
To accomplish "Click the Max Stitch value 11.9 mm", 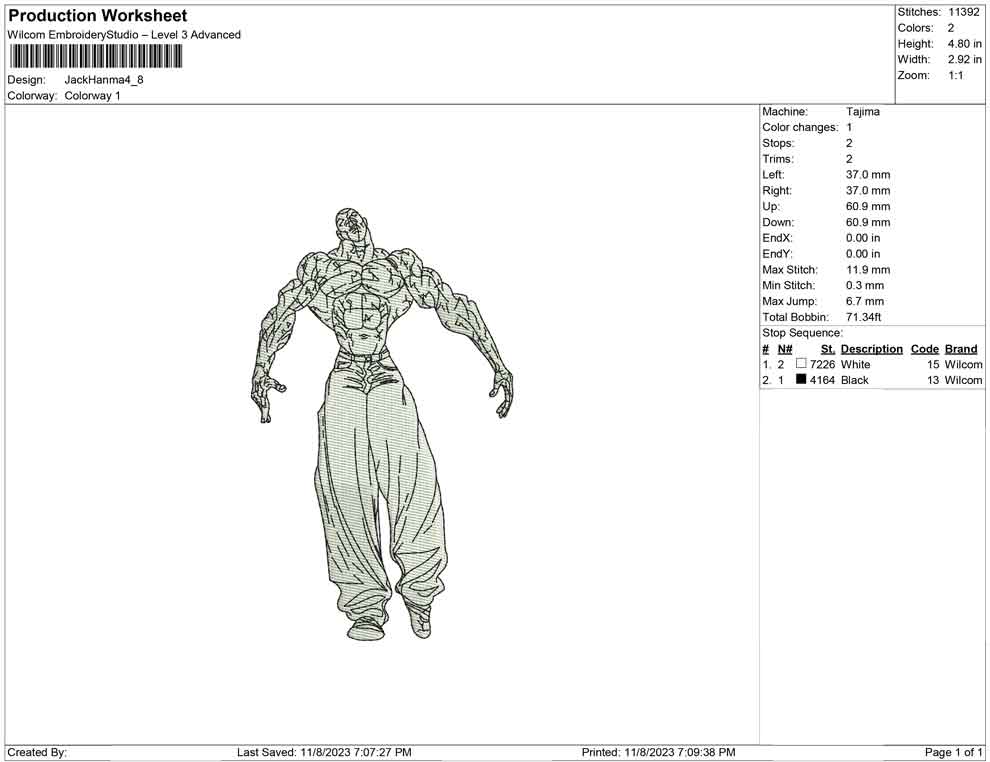I will (x=868, y=270).
